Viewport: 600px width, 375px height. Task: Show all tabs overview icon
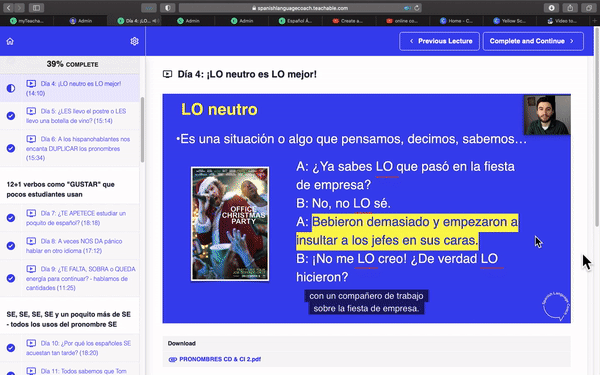pyautogui.click(x=589, y=8)
